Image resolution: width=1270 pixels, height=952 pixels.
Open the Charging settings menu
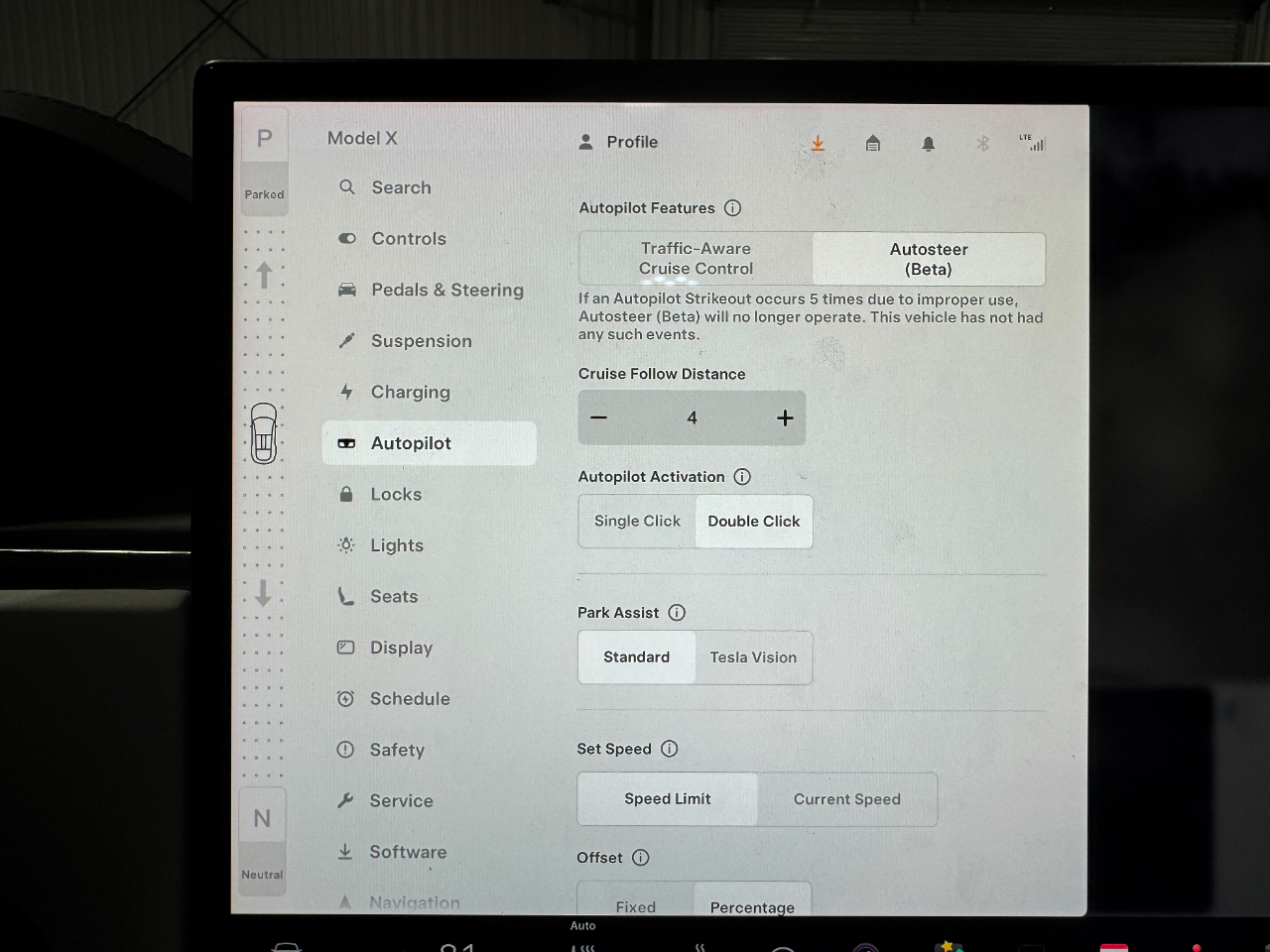pyautogui.click(x=410, y=393)
